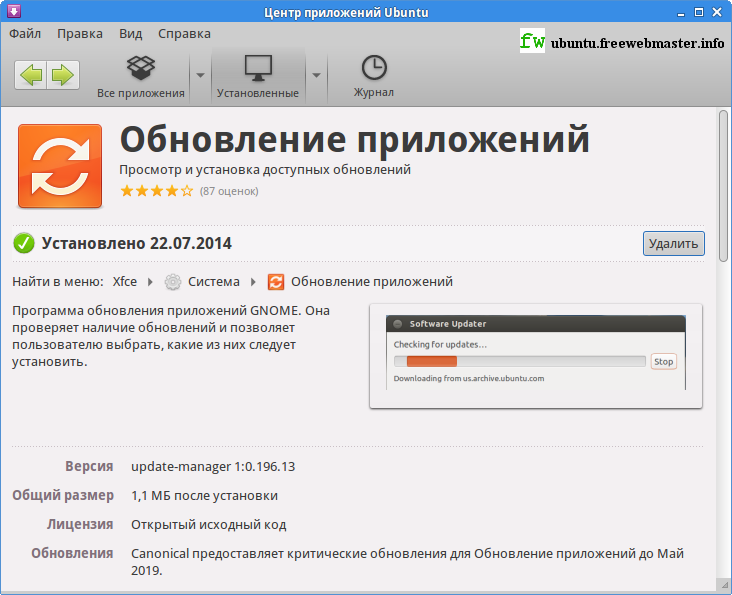This screenshot has height=595, width=732.
Task: Click the large orange Update Manager app icon
Action: click(x=60, y=166)
